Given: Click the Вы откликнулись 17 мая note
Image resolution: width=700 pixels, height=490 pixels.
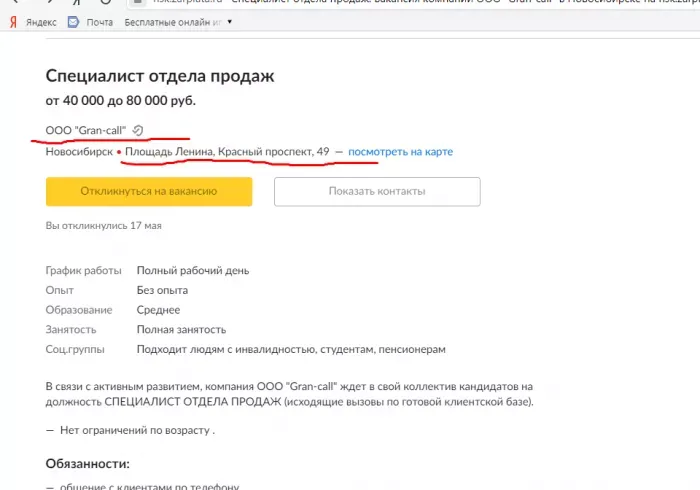Looking at the screenshot, I should tap(104, 225).
